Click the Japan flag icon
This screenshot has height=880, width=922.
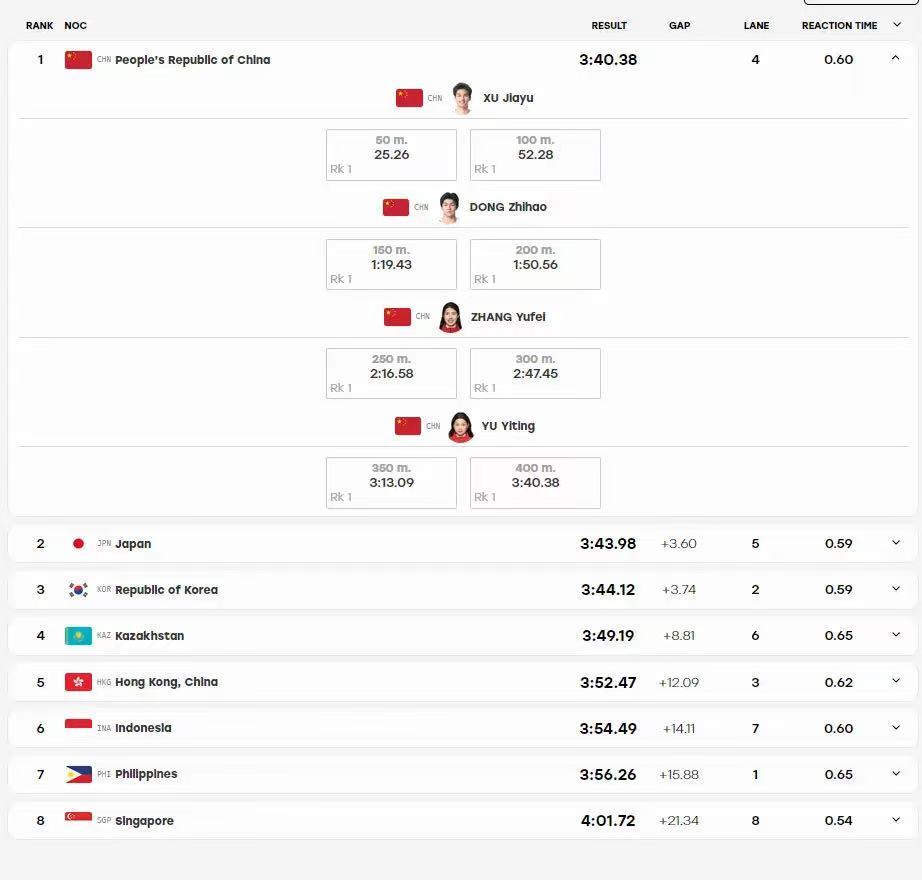[78, 544]
